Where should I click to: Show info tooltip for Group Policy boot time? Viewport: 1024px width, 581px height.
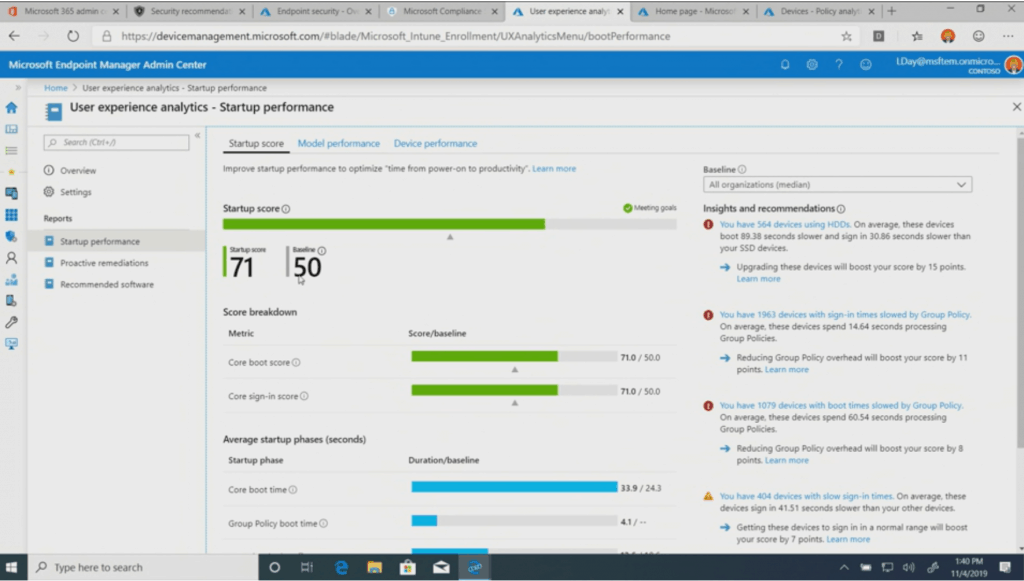pos(323,524)
